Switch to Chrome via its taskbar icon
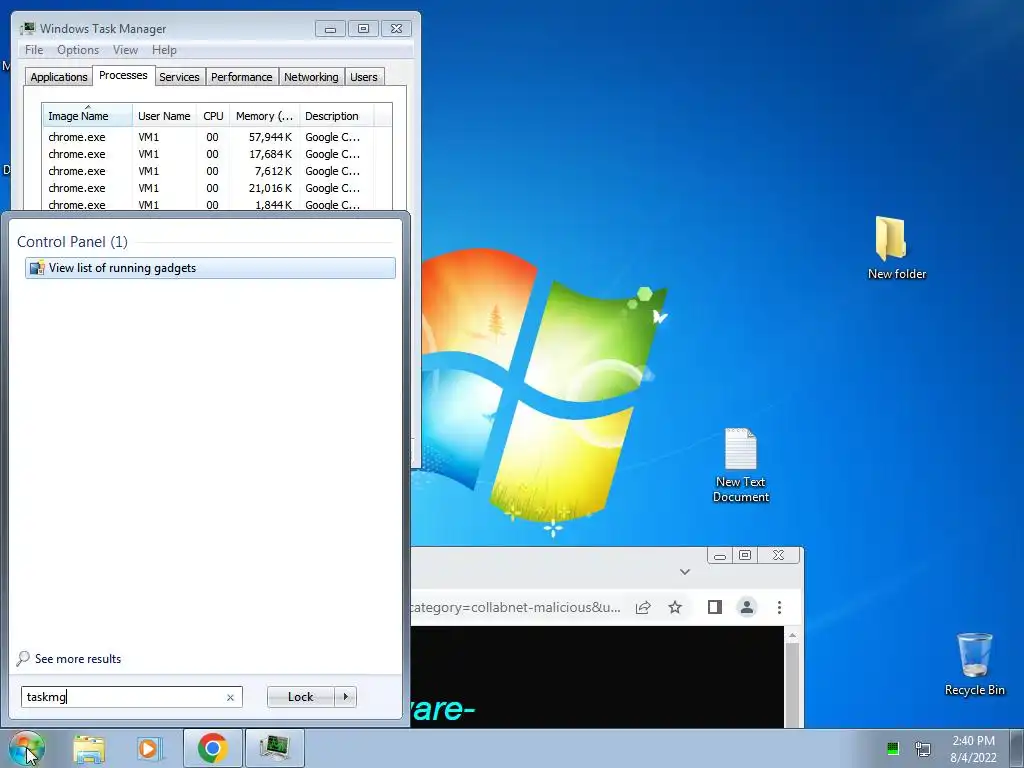This screenshot has width=1024, height=768. pos(212,748)
